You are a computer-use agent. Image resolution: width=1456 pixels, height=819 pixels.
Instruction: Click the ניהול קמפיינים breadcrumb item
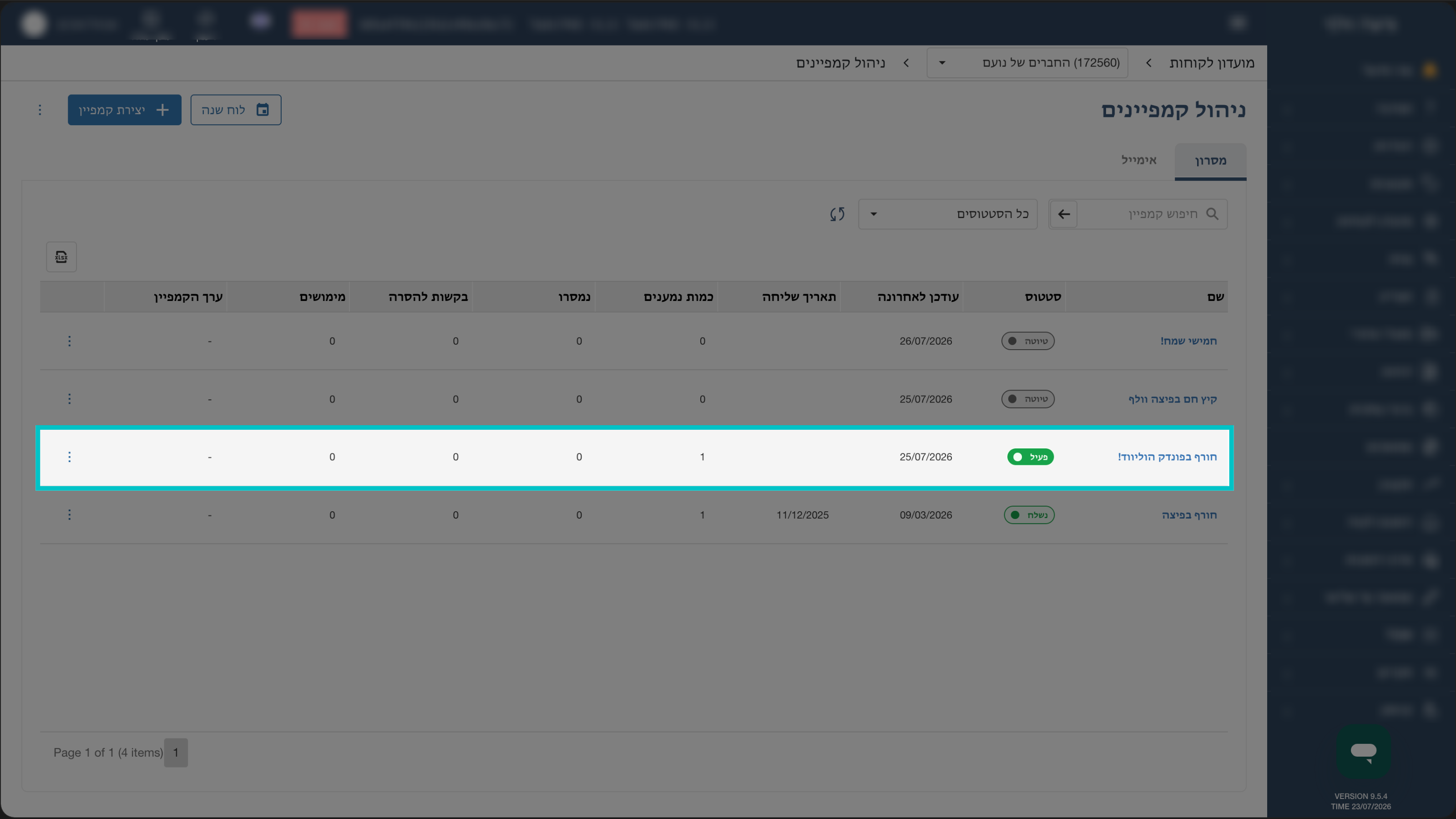tap(840, 63)
